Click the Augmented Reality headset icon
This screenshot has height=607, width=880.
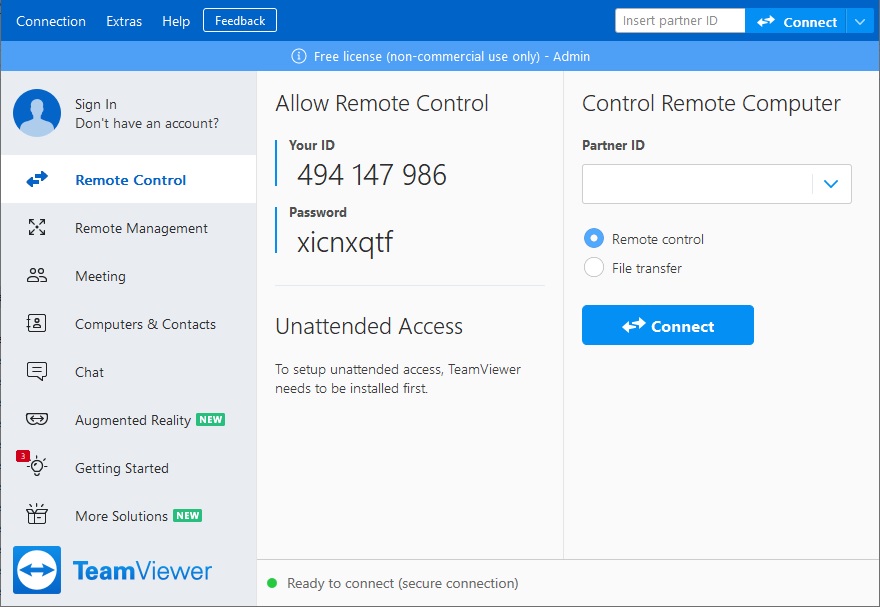(x=37, y=419)
